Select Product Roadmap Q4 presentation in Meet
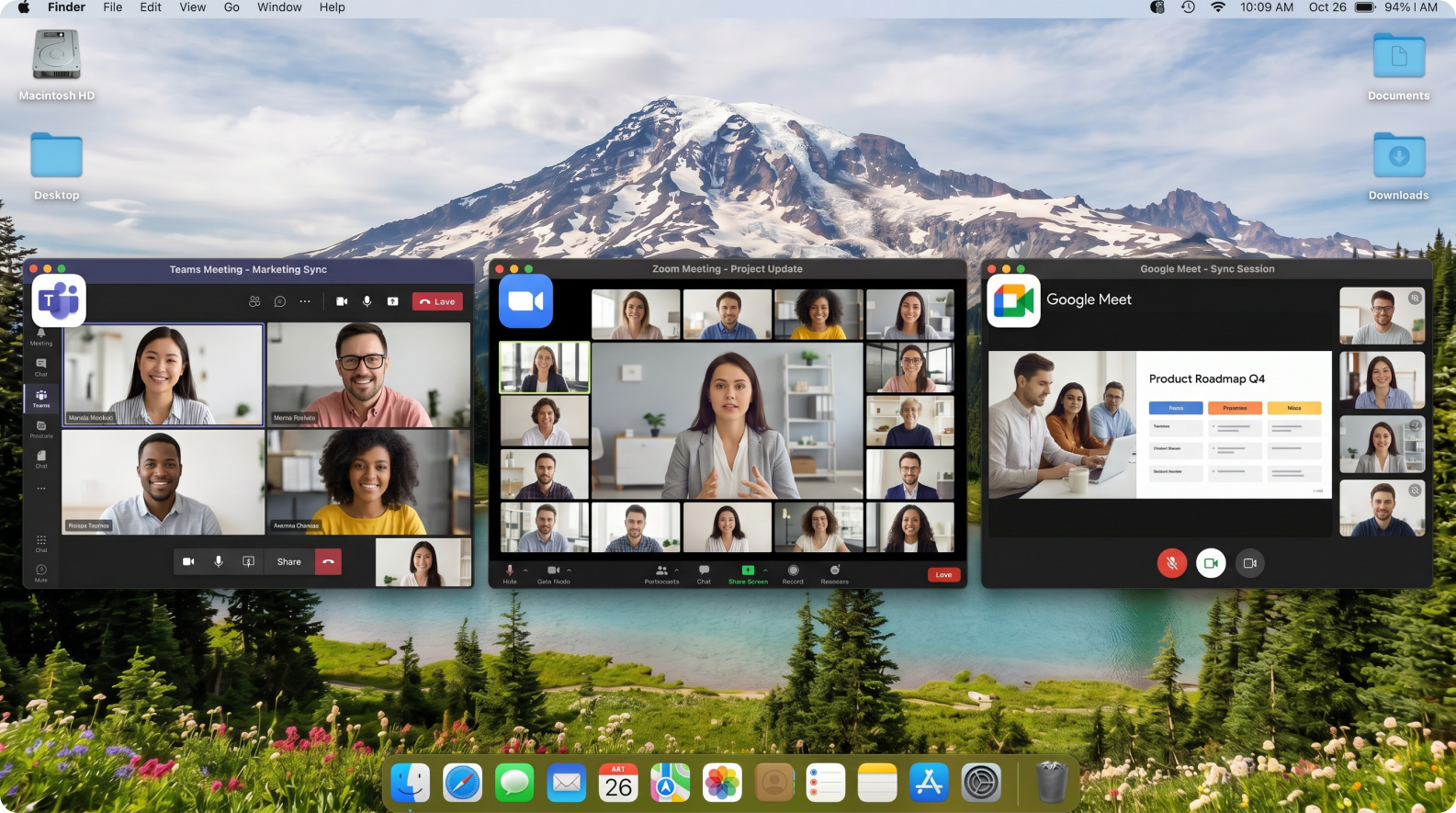Image resolution: width=1456 pixels, height=813 pixels. point(1160,424)
